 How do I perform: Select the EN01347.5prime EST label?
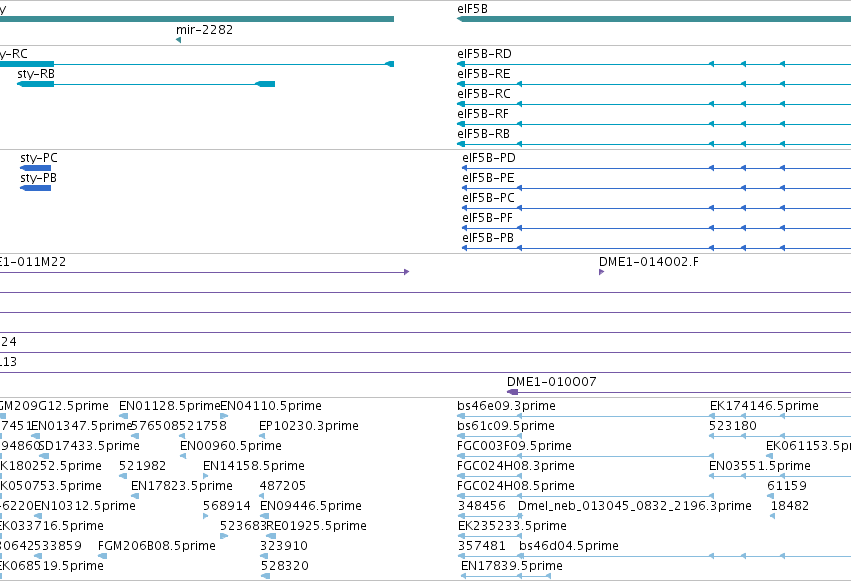81,426
